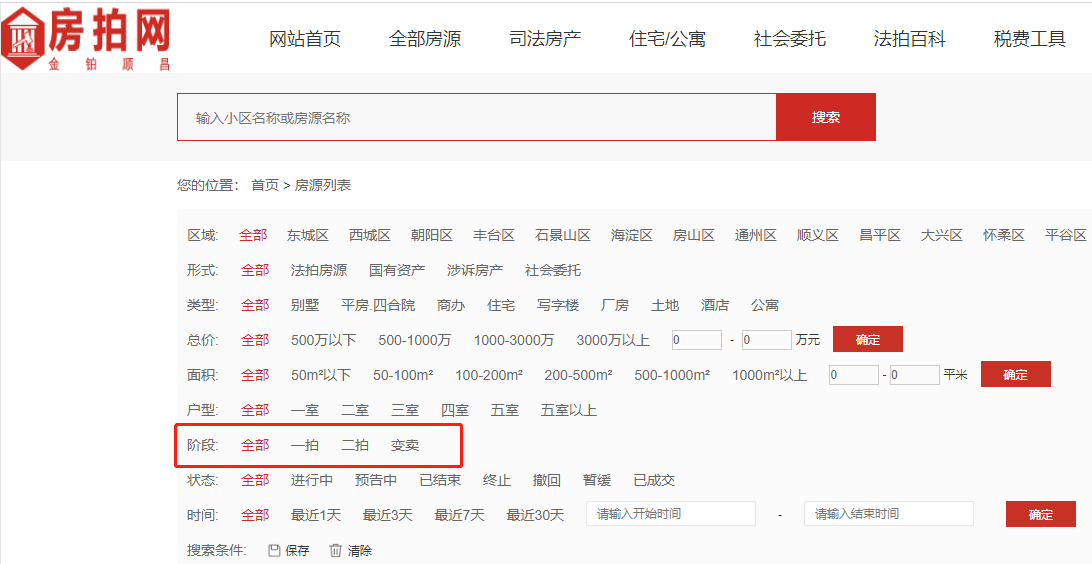Choose 平房.四合院 property type
Viewport: 1092px width, 564px height.
pyautogui.click(x=378, y=305)
